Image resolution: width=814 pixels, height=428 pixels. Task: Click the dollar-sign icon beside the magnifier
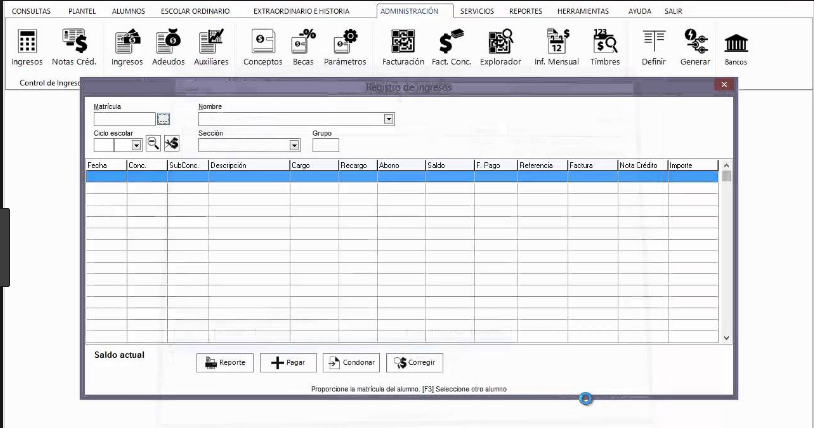pyautogui.click(x=172, y=143)
